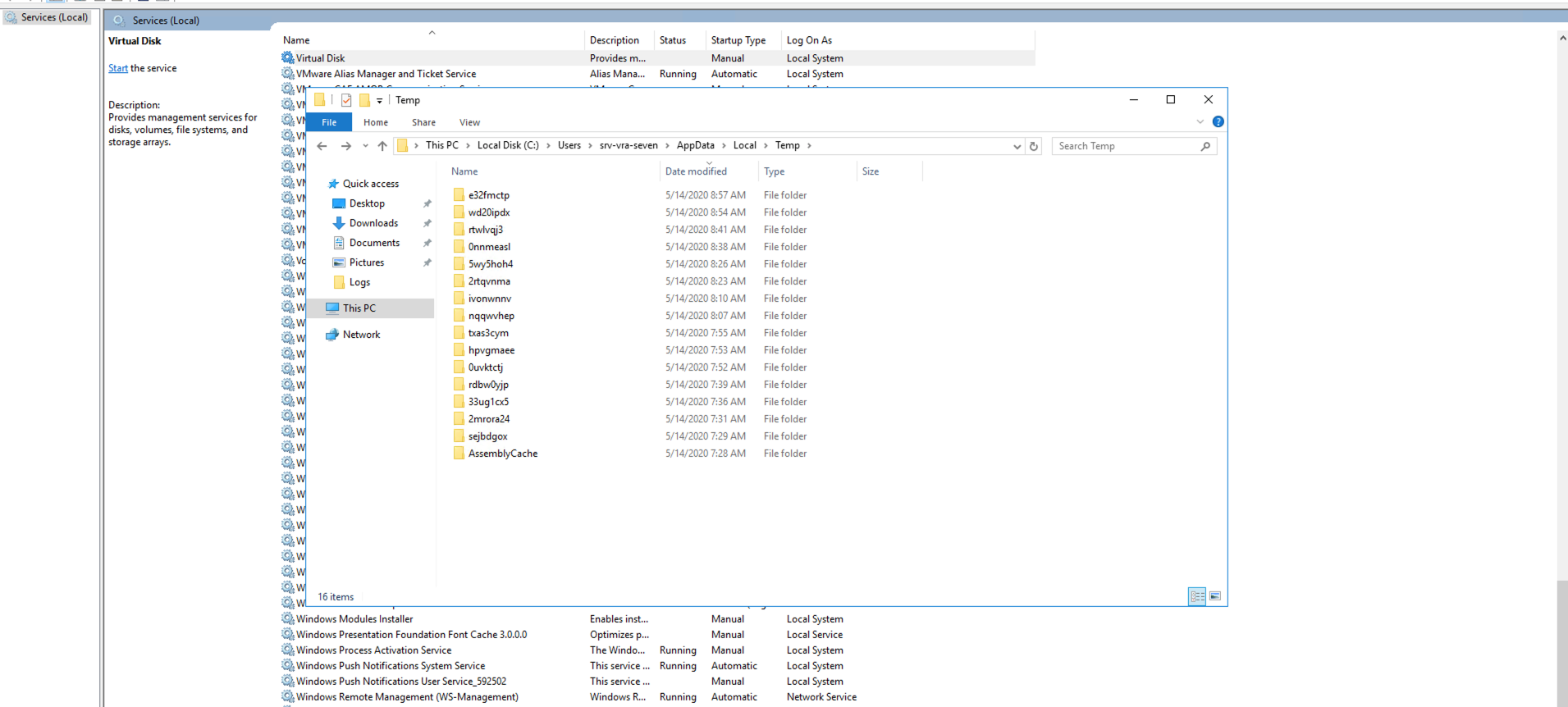Open Explorer help question-mark icon
Image resolution: width=1568 pixels, height=707 pixels.
pyautogui.click(x=1218, y=121)
